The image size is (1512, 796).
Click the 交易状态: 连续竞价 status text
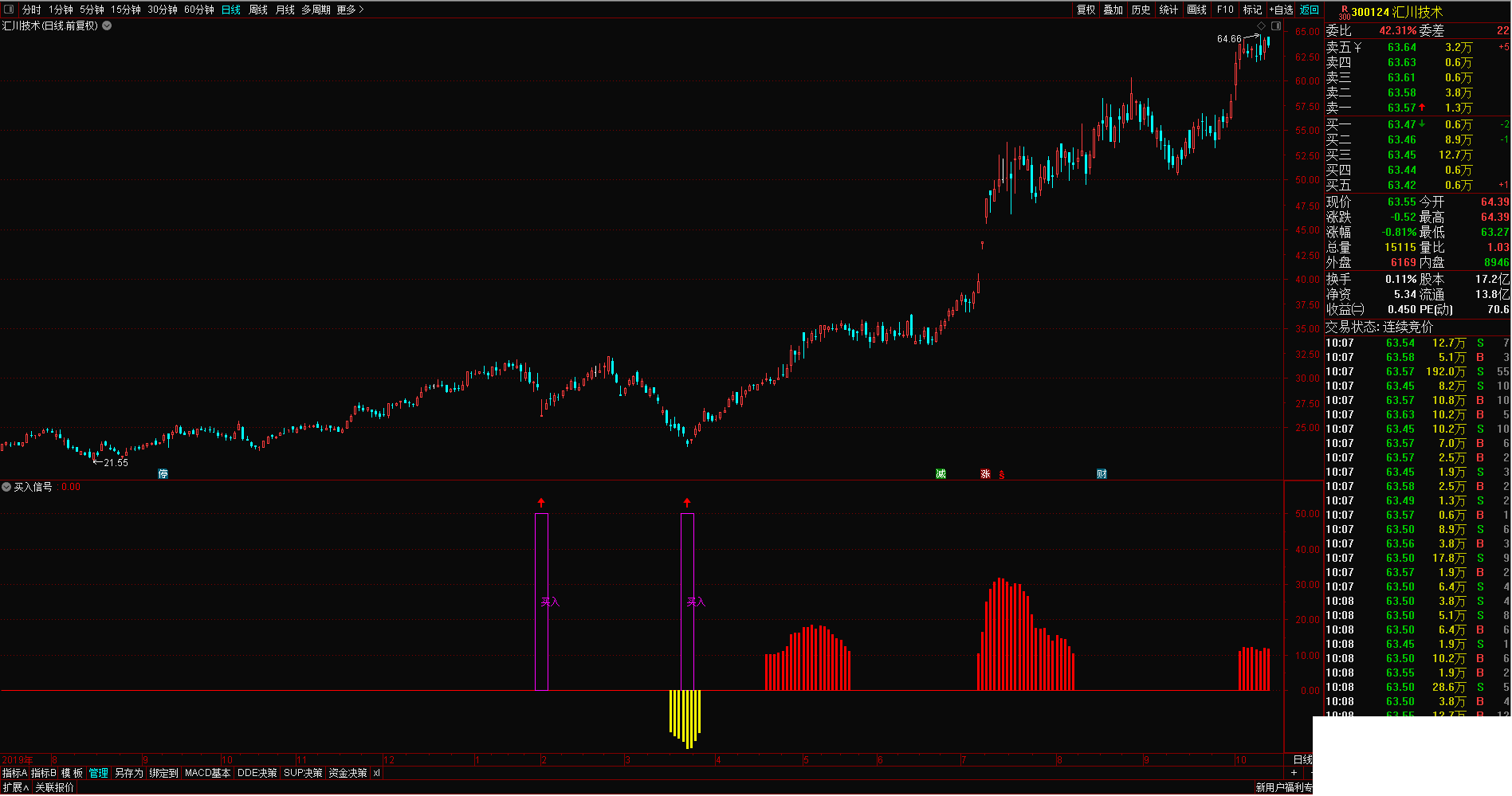pyautogui.click(x=1379, y=327)
